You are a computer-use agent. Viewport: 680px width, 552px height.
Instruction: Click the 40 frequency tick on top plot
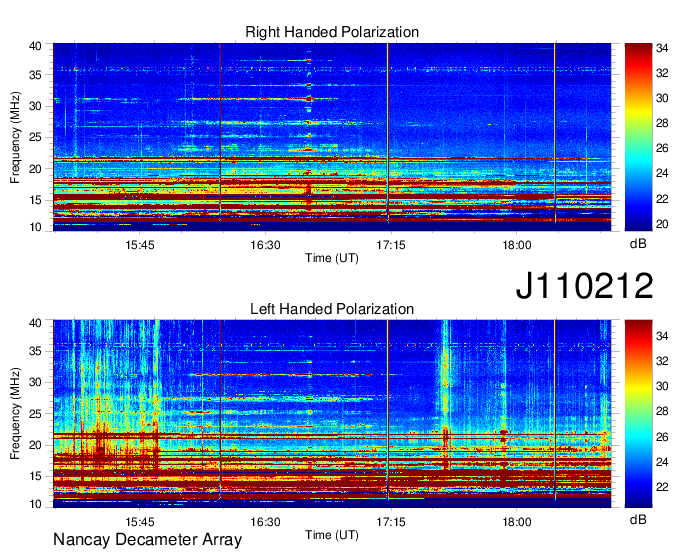click(x=35, y=46)
